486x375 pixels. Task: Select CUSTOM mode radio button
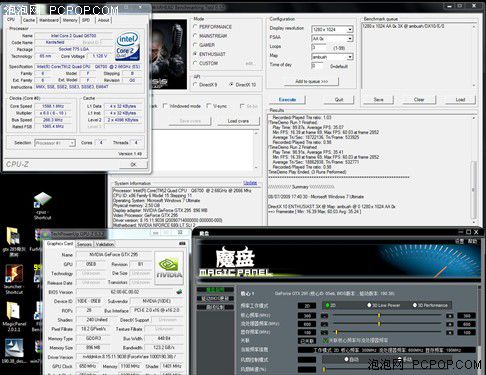click(195, 63)
